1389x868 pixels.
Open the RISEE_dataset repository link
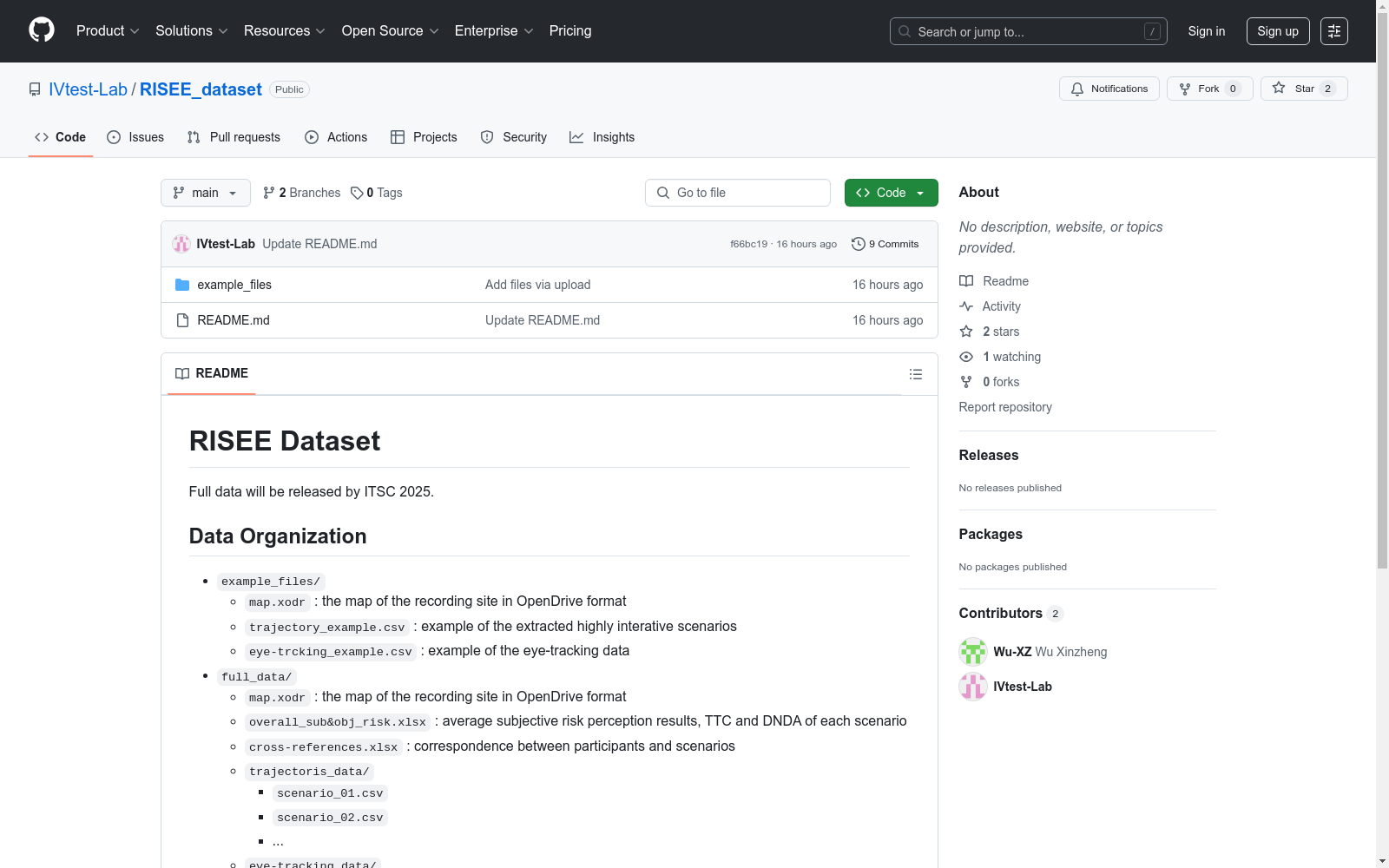(201, 89)
